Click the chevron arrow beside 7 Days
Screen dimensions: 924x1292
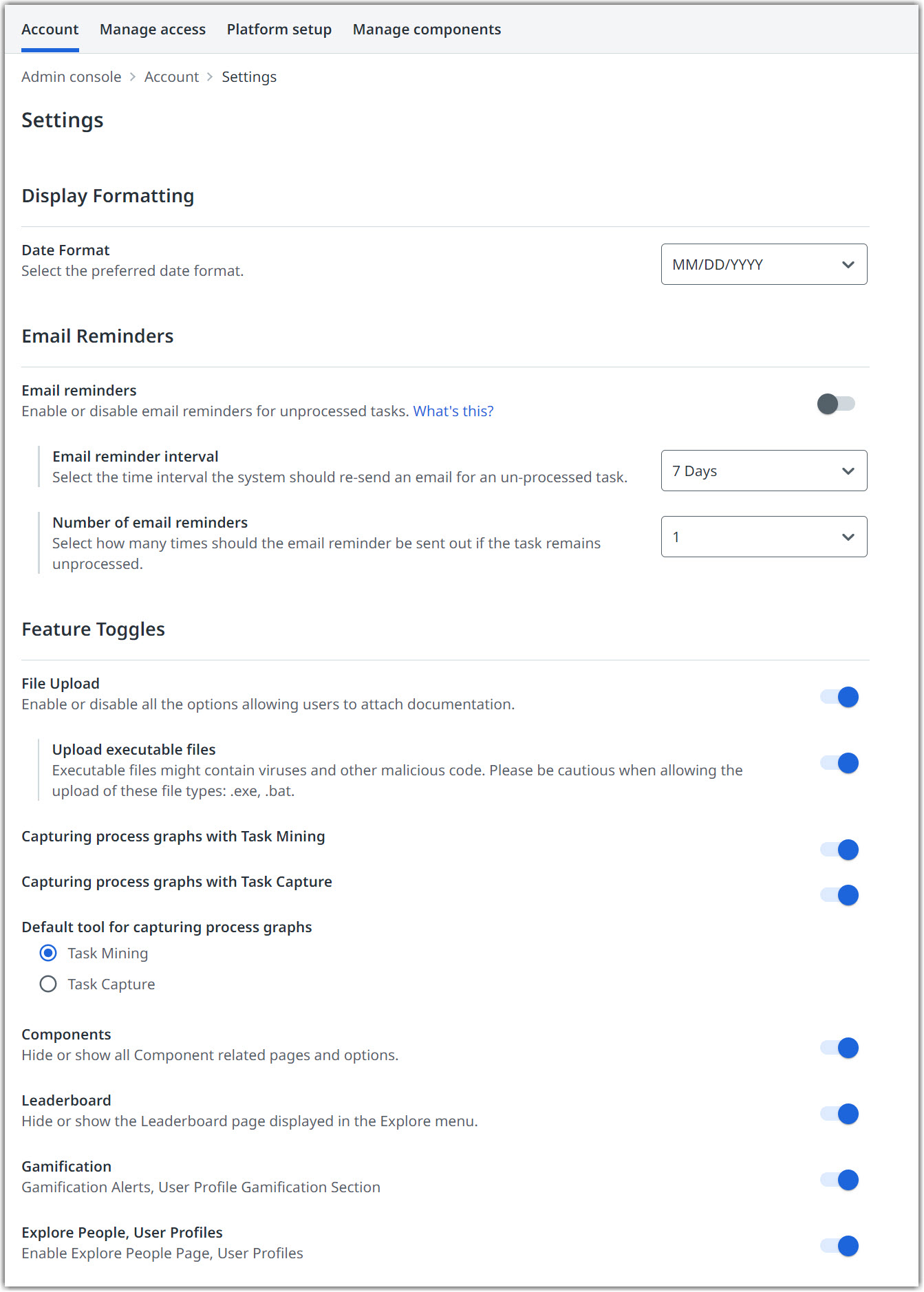848,471
